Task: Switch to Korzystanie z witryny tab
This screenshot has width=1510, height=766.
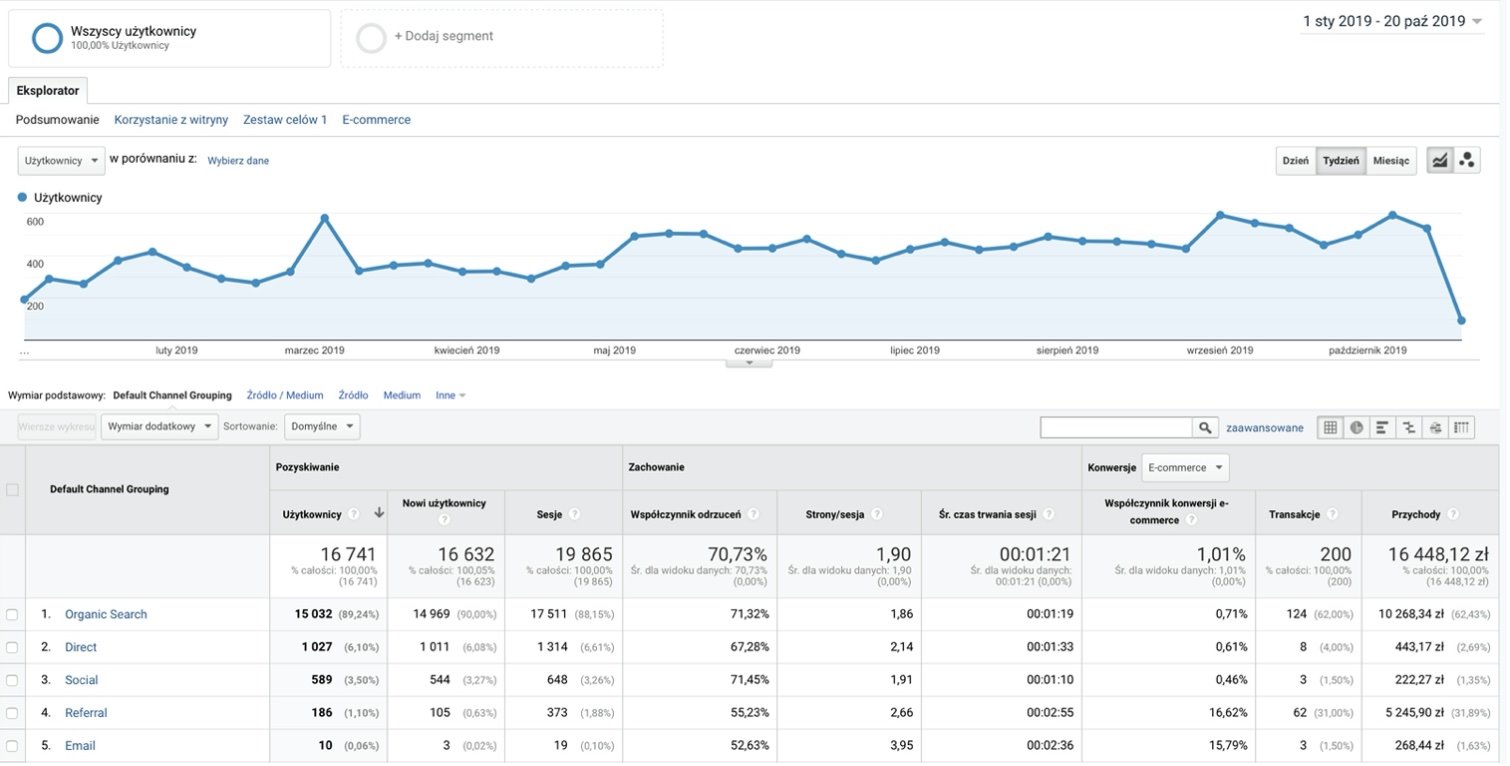Action: pos(171,120)
